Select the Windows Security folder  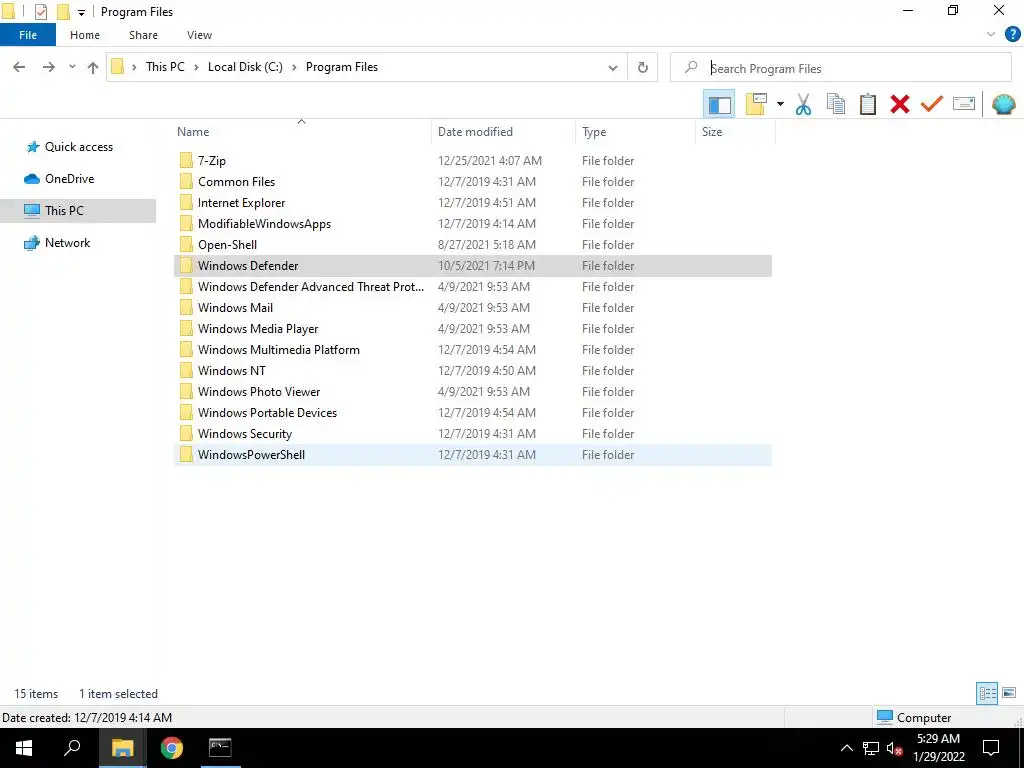[473, 434]
